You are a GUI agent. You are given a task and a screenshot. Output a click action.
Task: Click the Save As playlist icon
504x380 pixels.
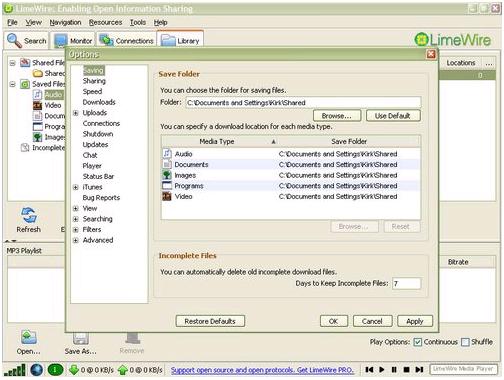point(81,338)
